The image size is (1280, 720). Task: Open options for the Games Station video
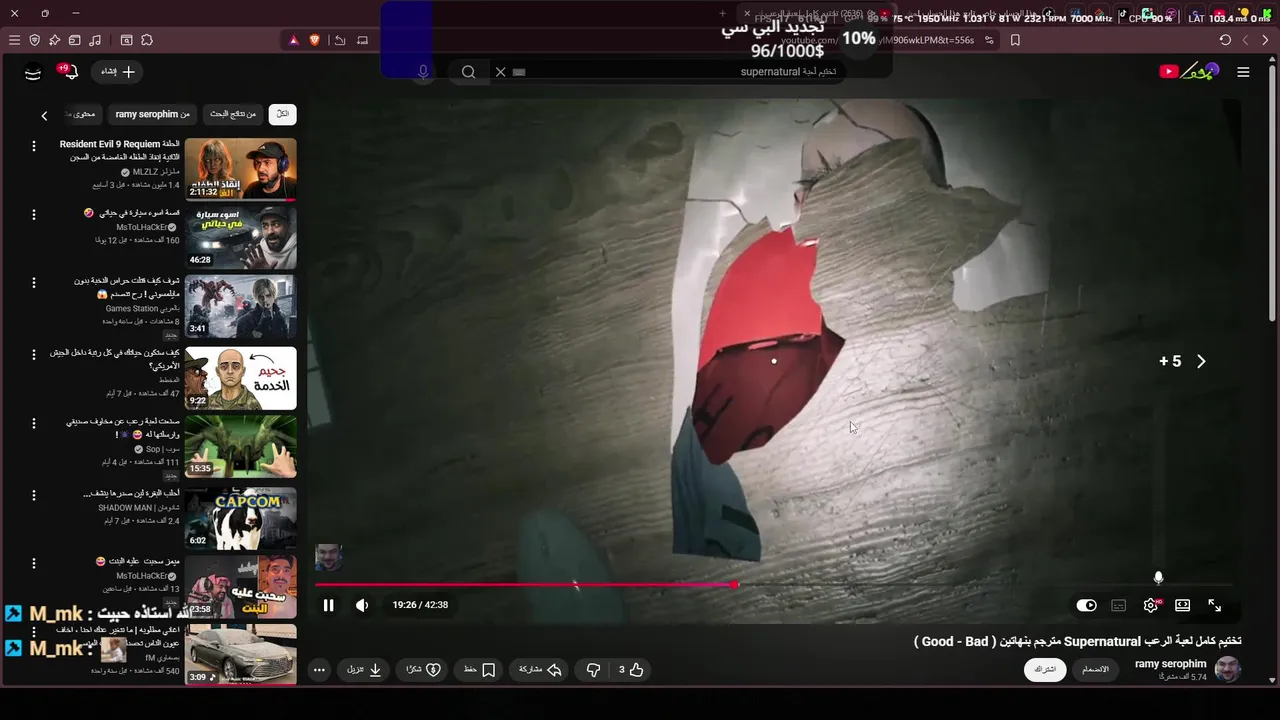[33, 283]
